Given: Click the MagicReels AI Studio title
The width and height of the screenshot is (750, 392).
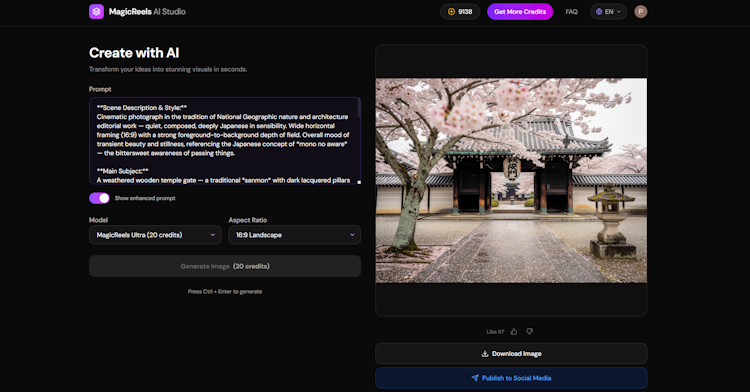Looking at the screenshot, I should (147, 11).
